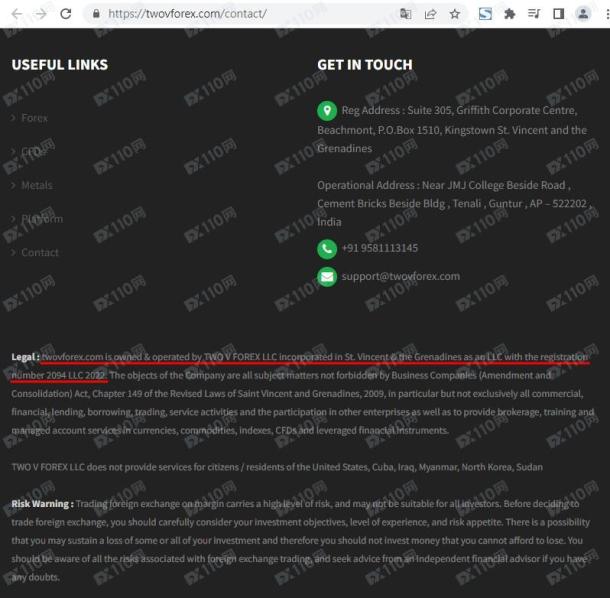The width and height of the screenshot is (610, 598).
Task: Click the chevron beside Forex
Action: pyautogui.click(x=14, y=118)
